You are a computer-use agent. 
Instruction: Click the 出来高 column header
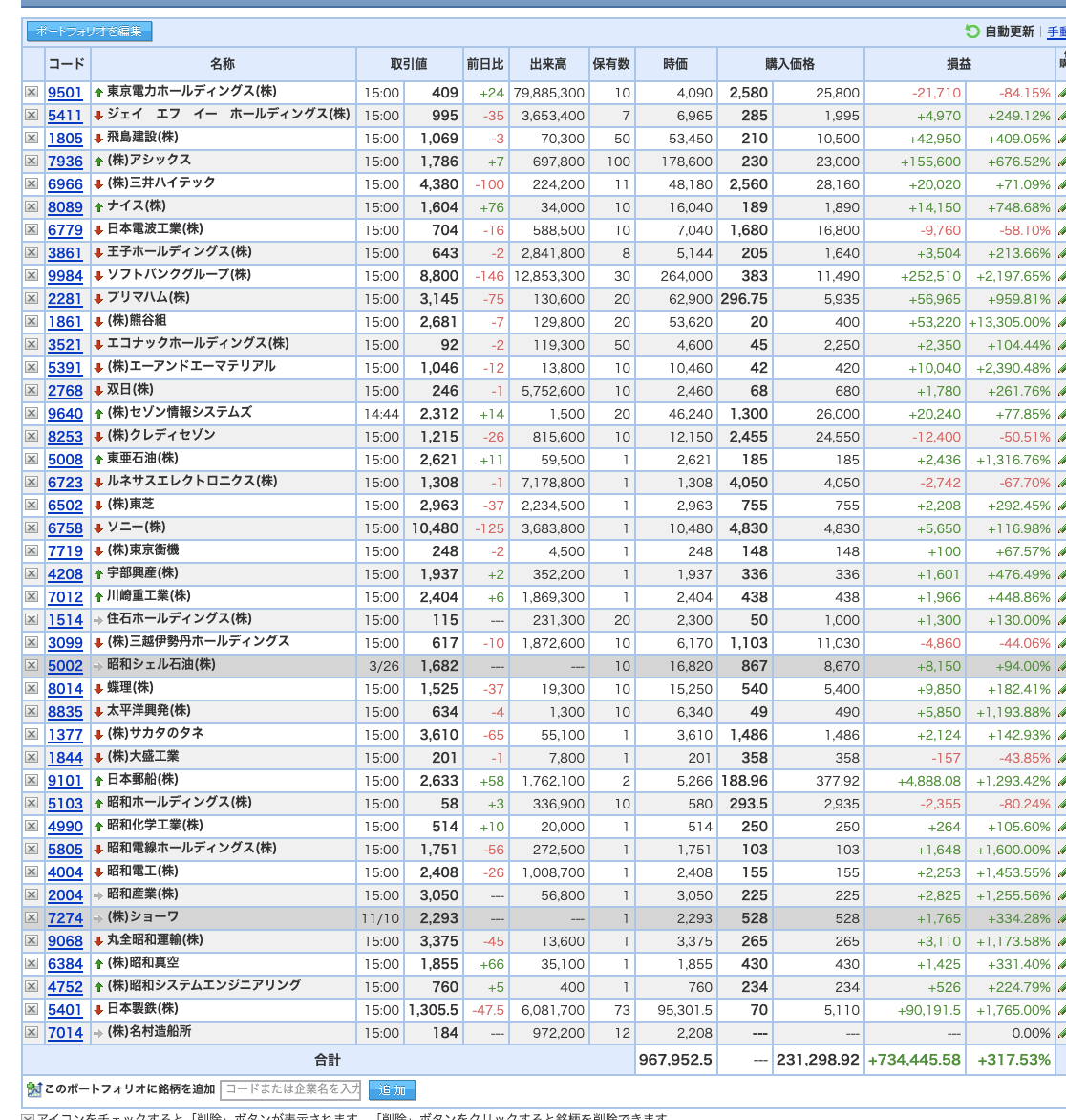pyautogui.click(x=548, y=64)
